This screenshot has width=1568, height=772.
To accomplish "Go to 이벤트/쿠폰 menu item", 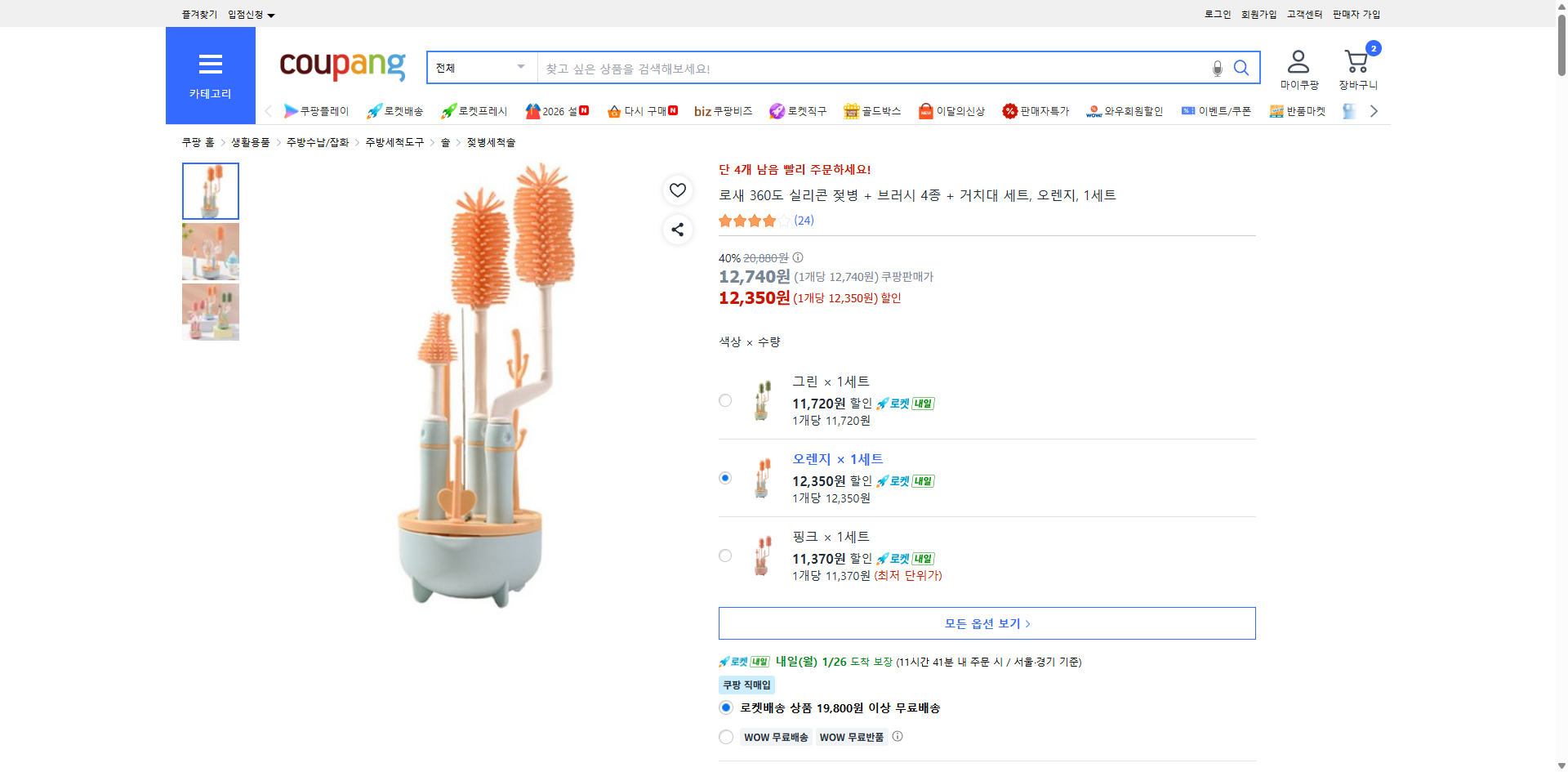I will click(x=1216, y=111).
